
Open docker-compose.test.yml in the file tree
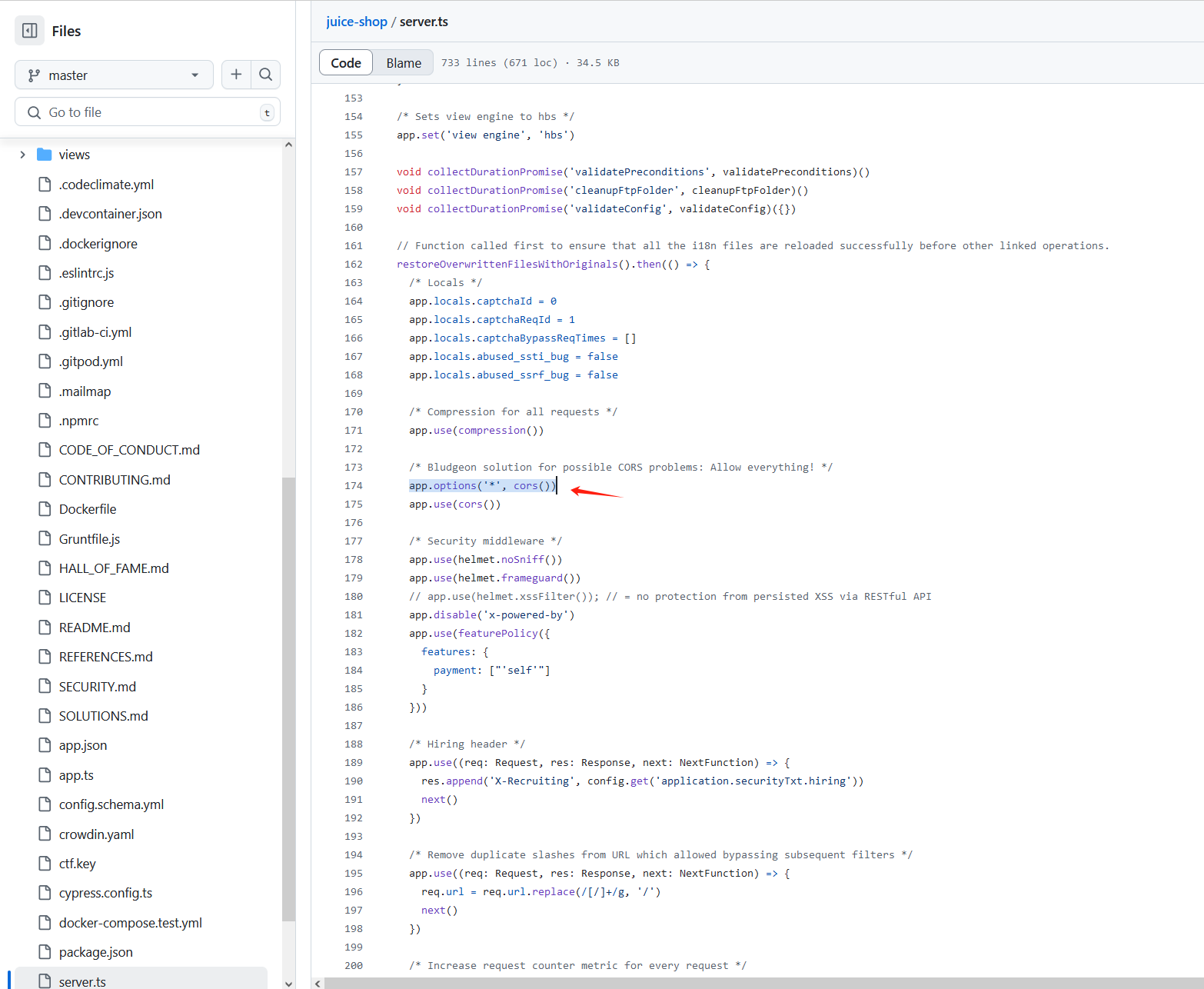pyautogui.click(x=131, y=923)
